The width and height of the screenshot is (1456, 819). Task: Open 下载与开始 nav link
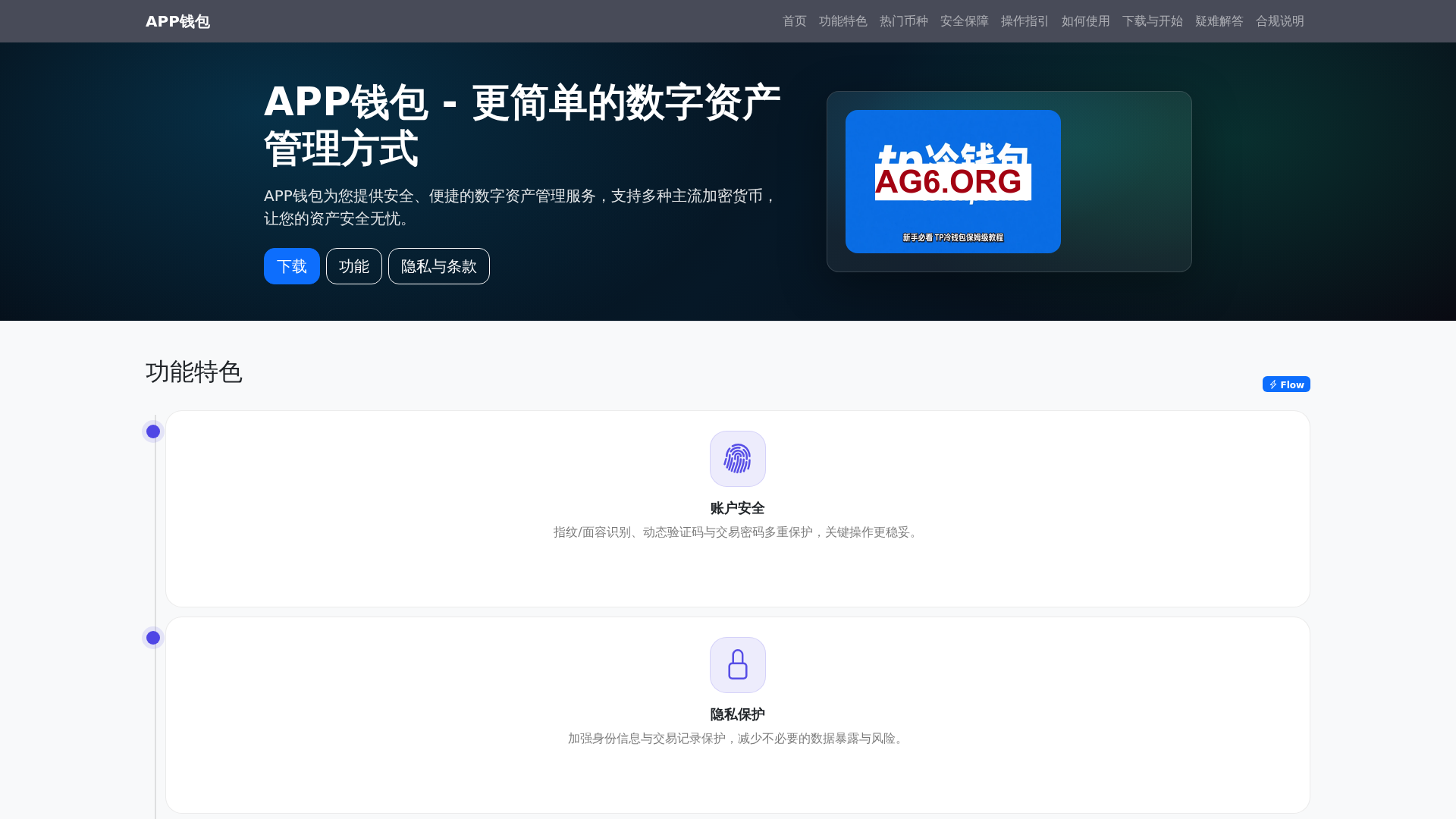click(x=1153, y=21)
